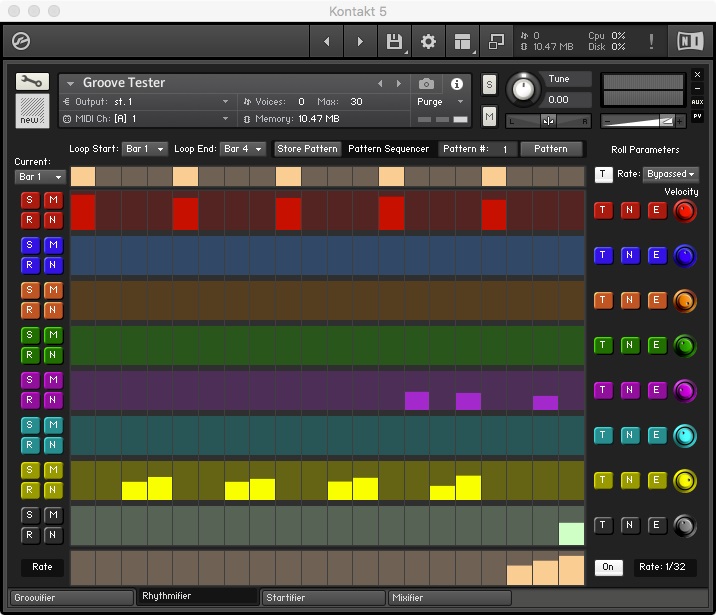The height and width of the screenshot is (615, 716).
Task: Click the exclamation mark panic icon
Action: (x=652, y=42)
